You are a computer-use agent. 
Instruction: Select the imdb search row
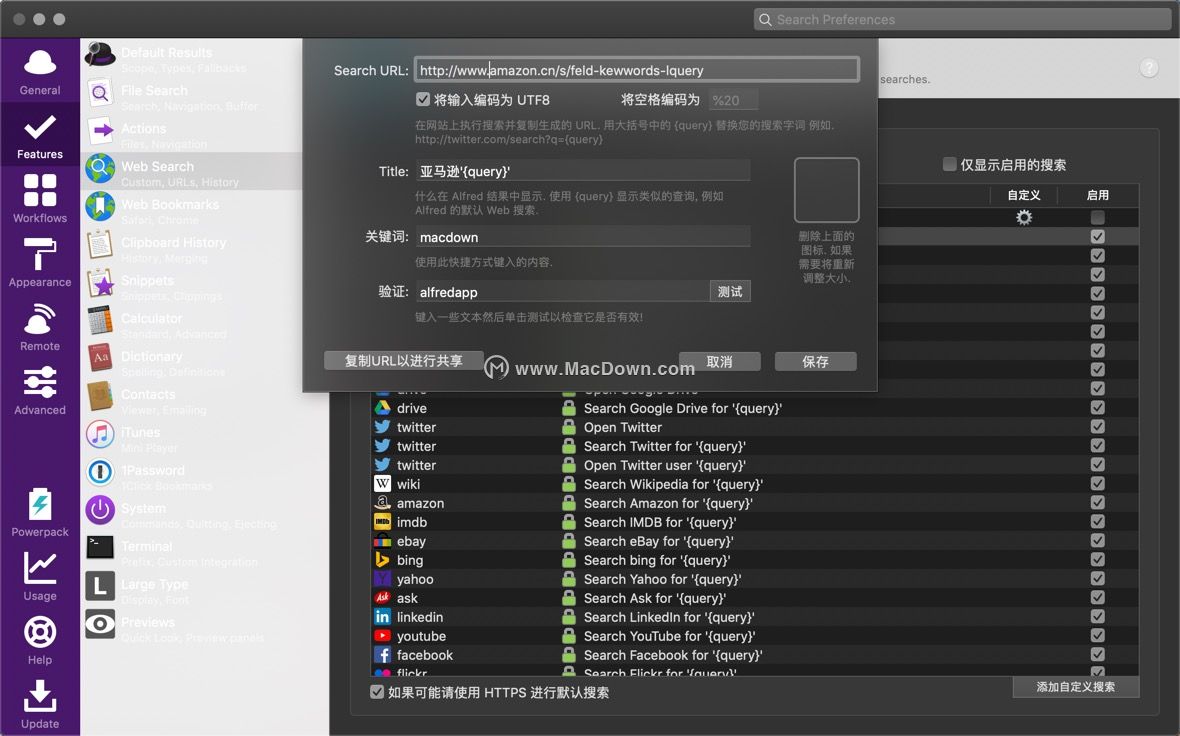coord(755,522)
